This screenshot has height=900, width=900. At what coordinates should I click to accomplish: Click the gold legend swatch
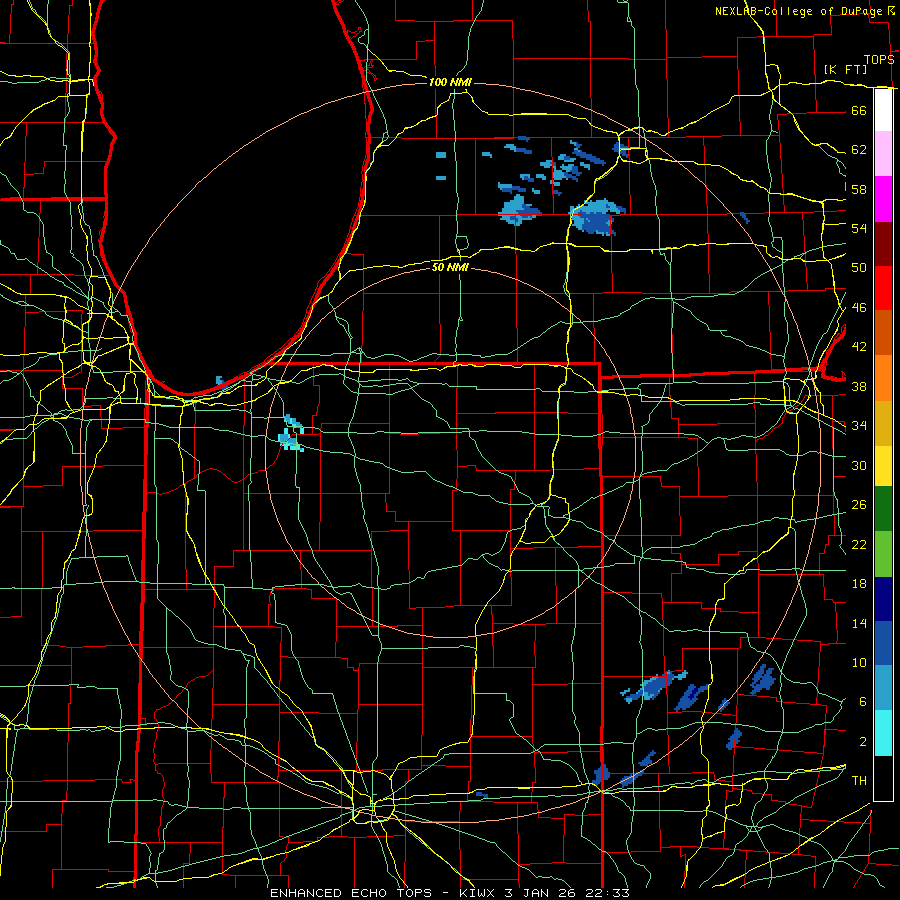883,423
